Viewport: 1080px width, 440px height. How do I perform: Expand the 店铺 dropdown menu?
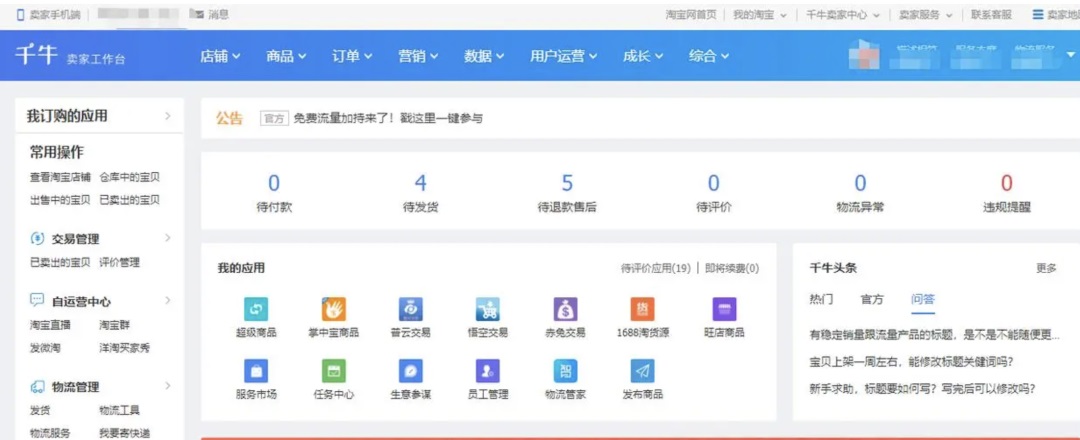coord(220,56)
